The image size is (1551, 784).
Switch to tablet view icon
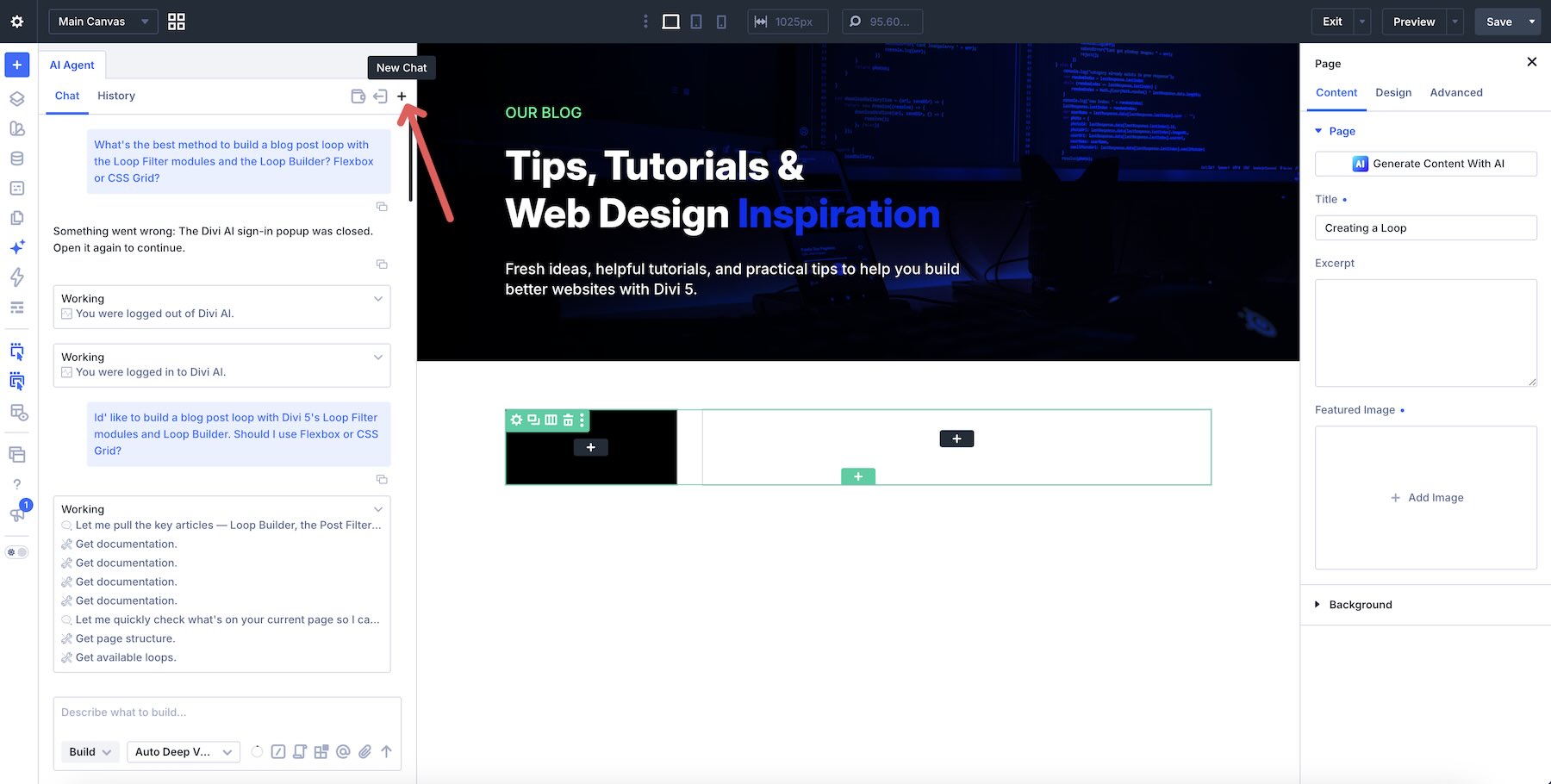(696, 22)
